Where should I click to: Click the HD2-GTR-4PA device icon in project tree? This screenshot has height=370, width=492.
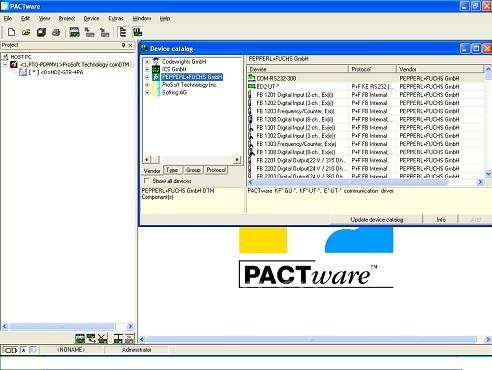23,72
